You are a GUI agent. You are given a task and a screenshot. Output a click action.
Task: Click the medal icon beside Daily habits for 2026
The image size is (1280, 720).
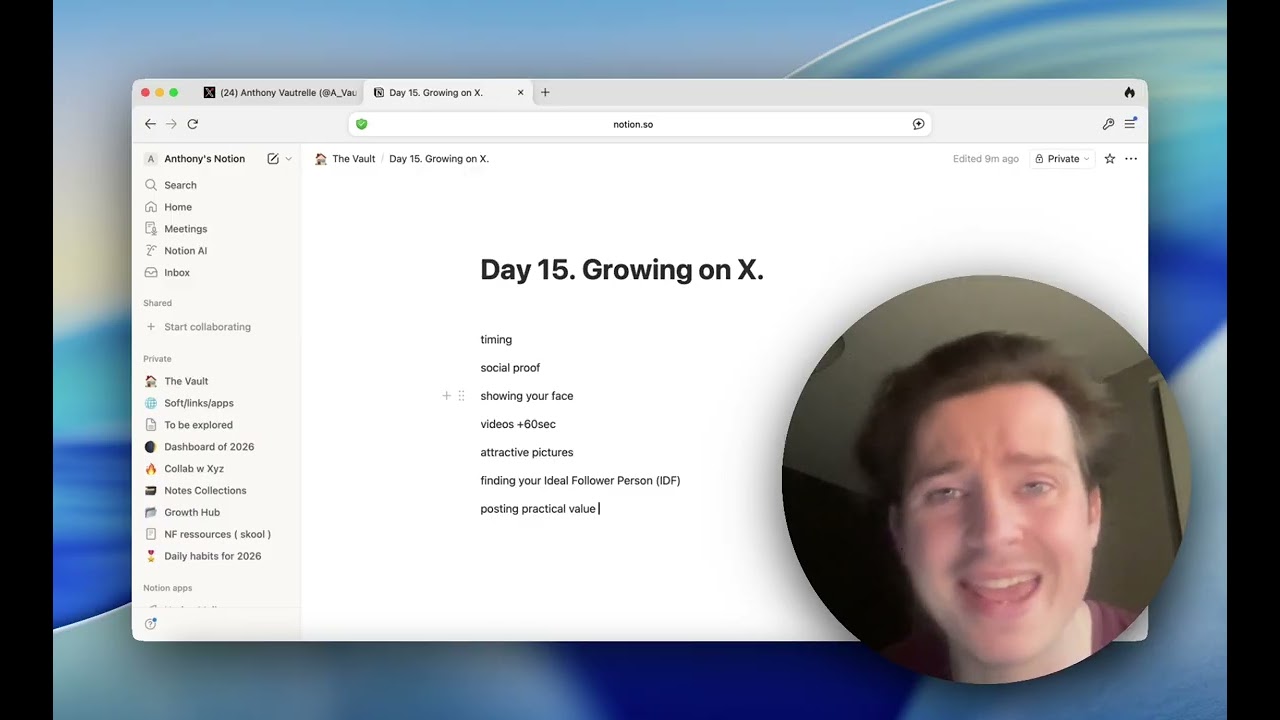[151, 556]
